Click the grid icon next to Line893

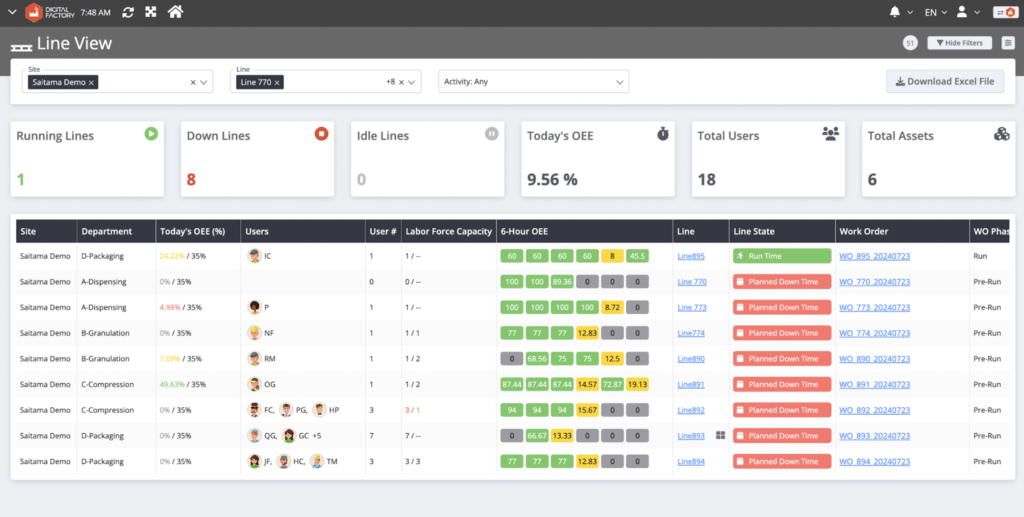pos(720,436)
